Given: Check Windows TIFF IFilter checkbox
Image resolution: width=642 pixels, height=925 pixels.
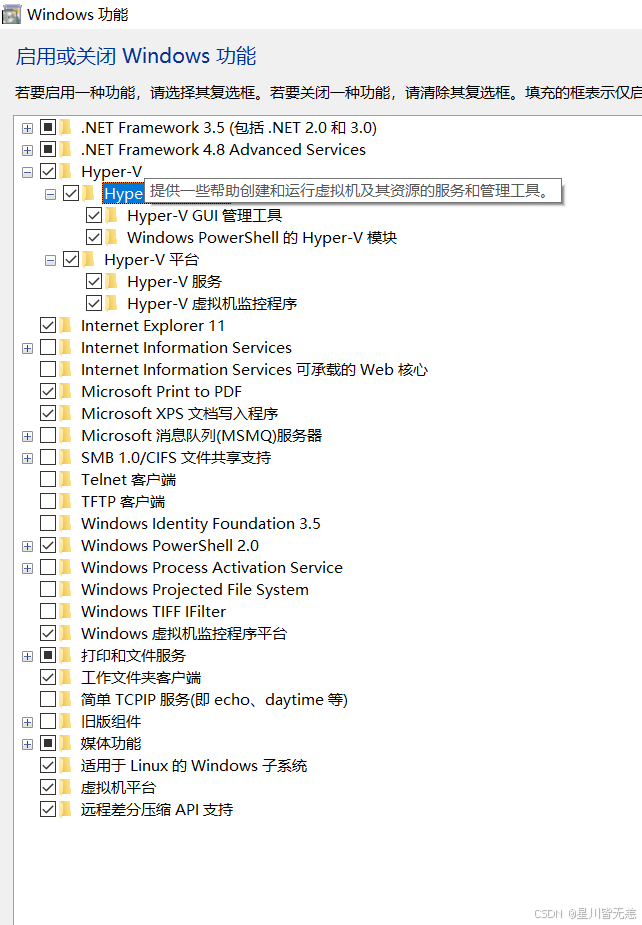Looking at the screenshot, I should point(48,611).
